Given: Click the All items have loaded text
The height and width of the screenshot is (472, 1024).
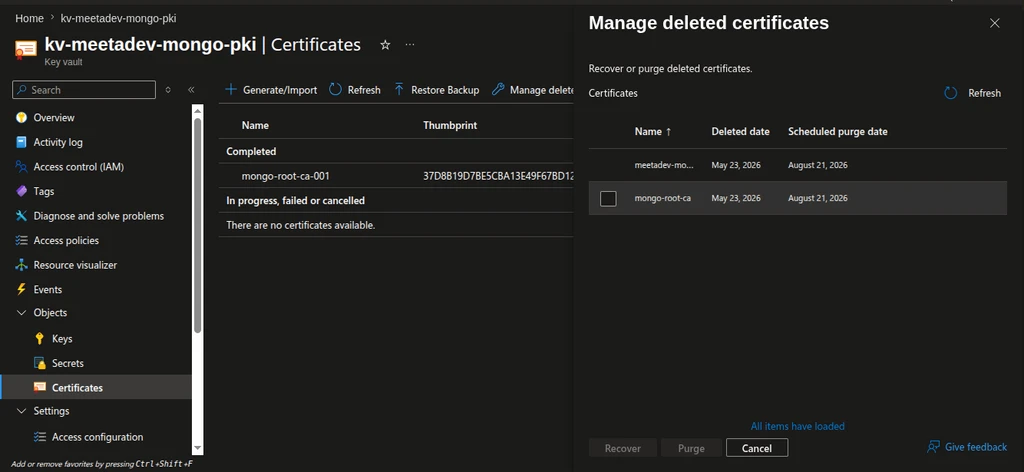Looking at the screenshot, I should (x=797, y=426).
